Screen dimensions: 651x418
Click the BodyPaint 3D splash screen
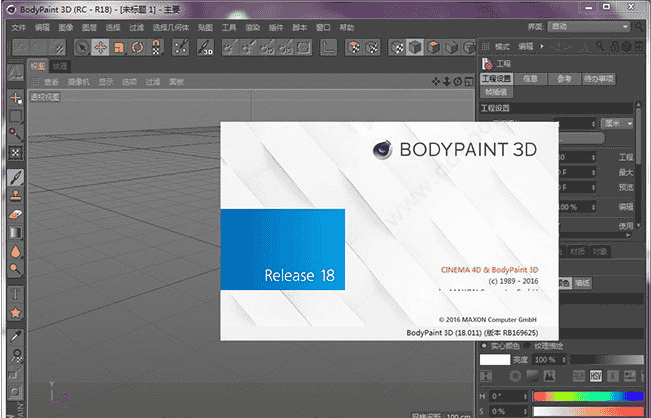tap(390, 230)
